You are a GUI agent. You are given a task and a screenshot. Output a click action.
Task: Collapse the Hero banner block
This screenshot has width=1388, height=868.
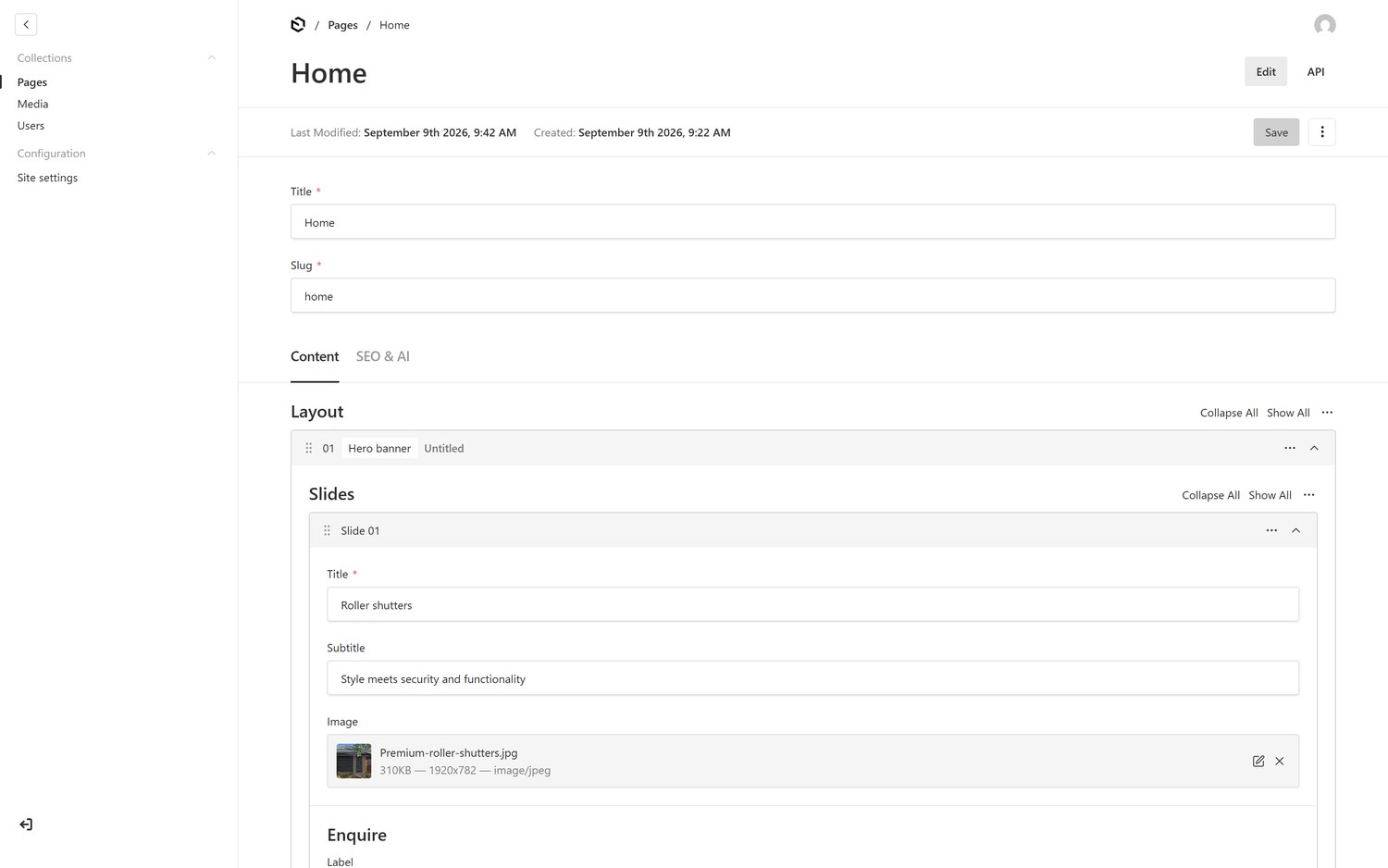point(1314,448)
